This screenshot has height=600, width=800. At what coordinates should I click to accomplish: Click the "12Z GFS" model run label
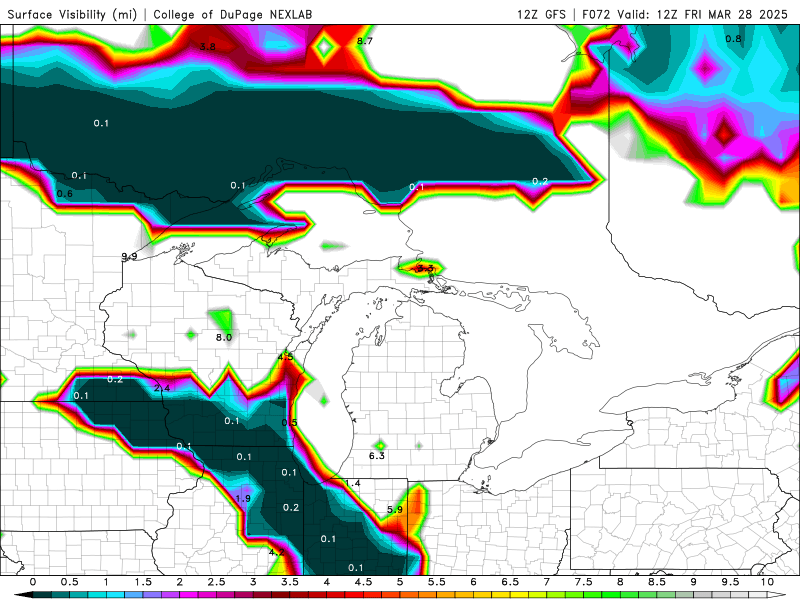541,14
